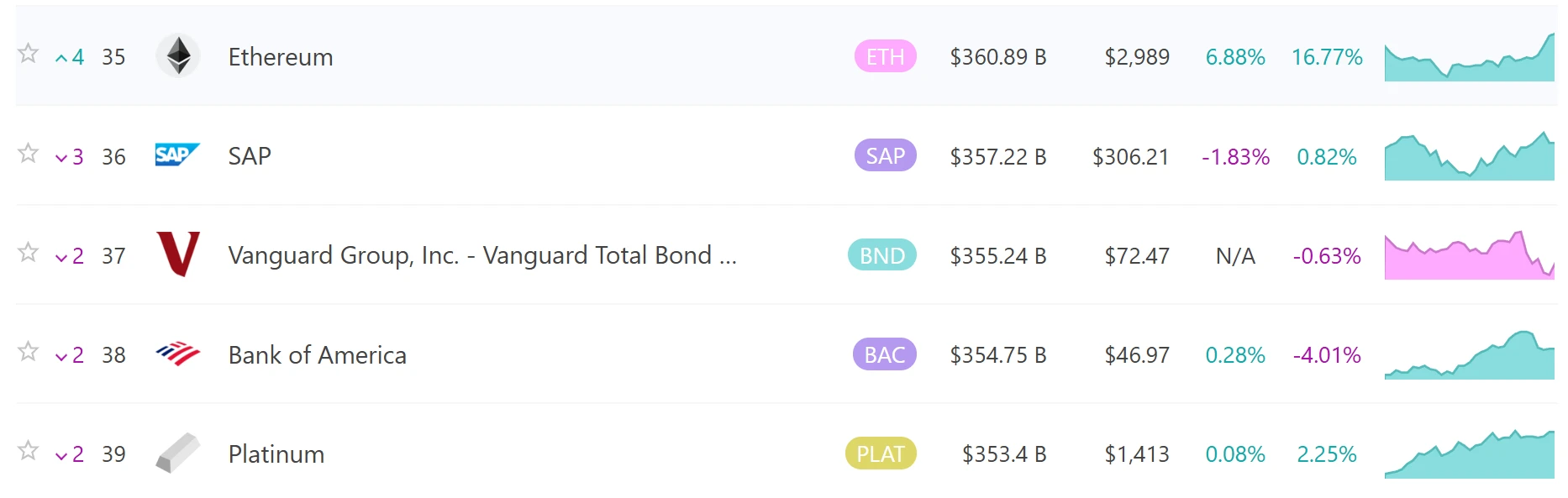Image resolution: width=1568 pixels, height=498 pixels.
Task: Click the pink ETH ticker badge
Action: 885,57
